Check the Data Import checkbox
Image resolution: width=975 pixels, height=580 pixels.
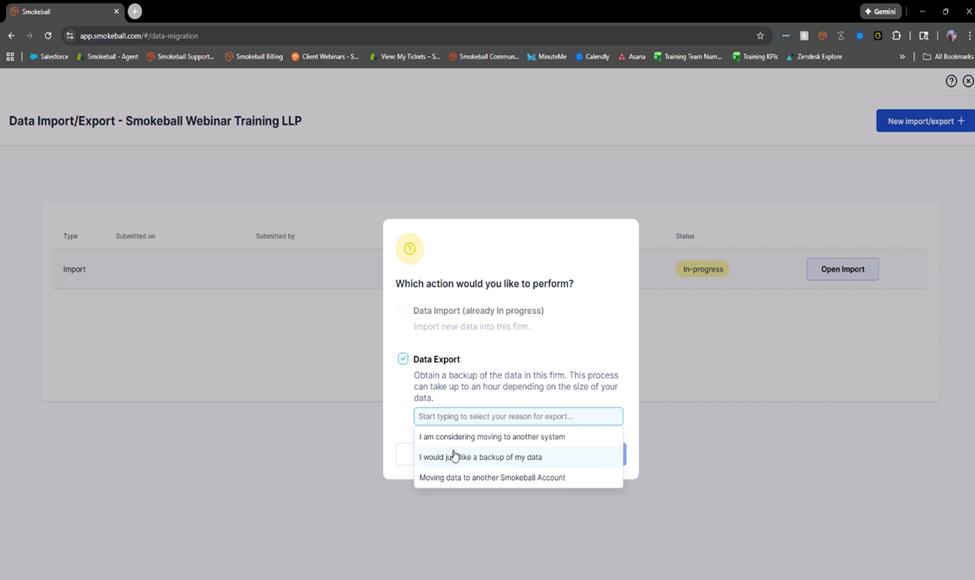pos(403,311)
